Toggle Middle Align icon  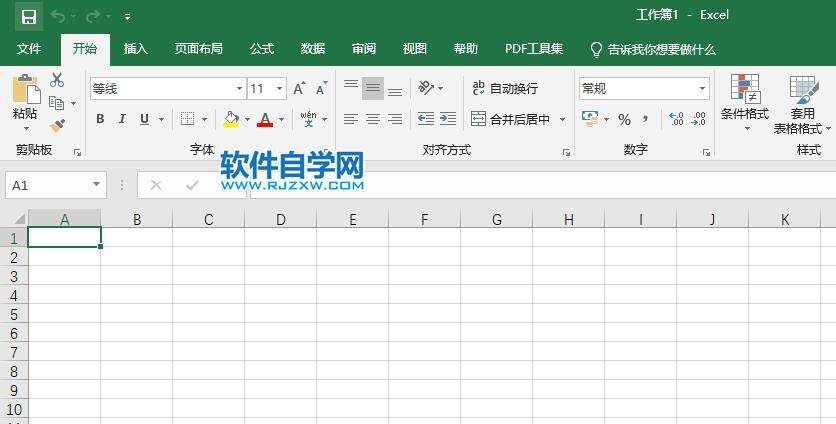(x=373, y=88)
